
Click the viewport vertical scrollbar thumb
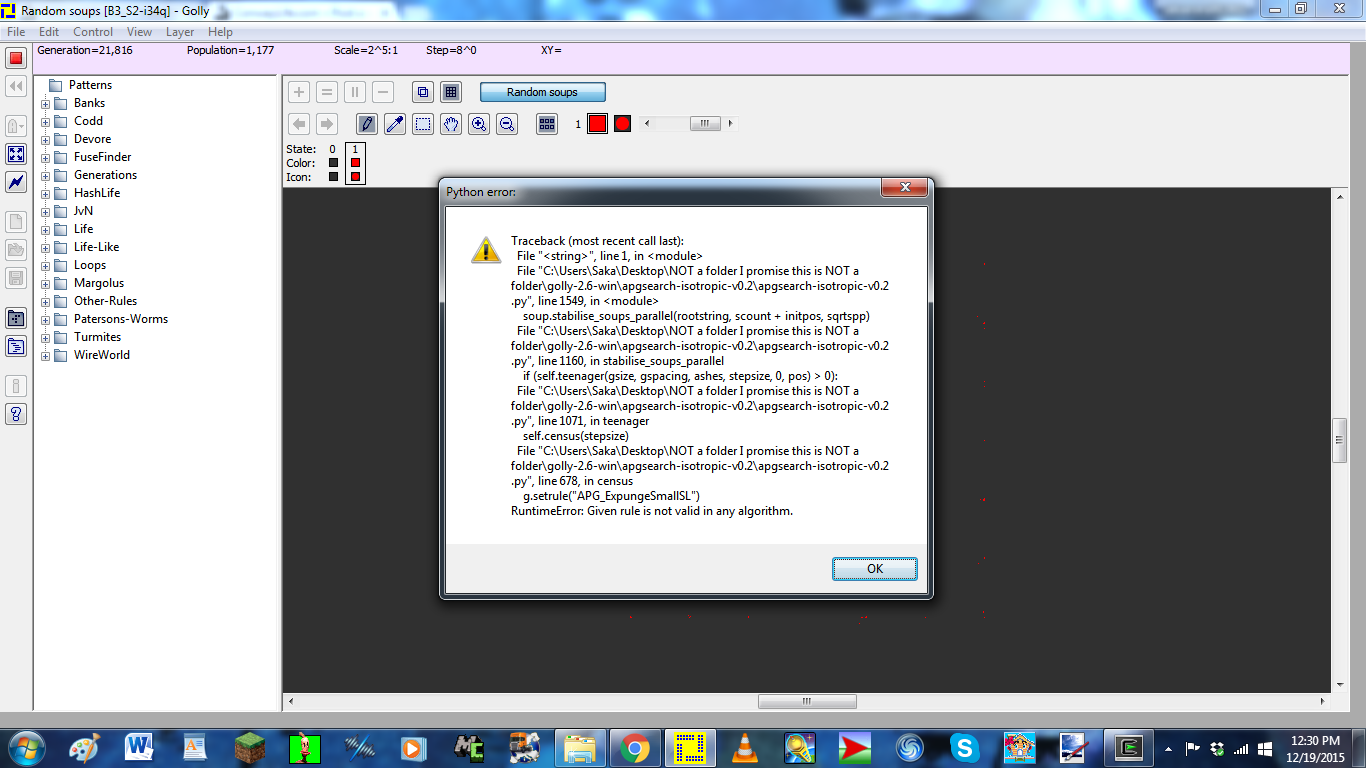1340,440
